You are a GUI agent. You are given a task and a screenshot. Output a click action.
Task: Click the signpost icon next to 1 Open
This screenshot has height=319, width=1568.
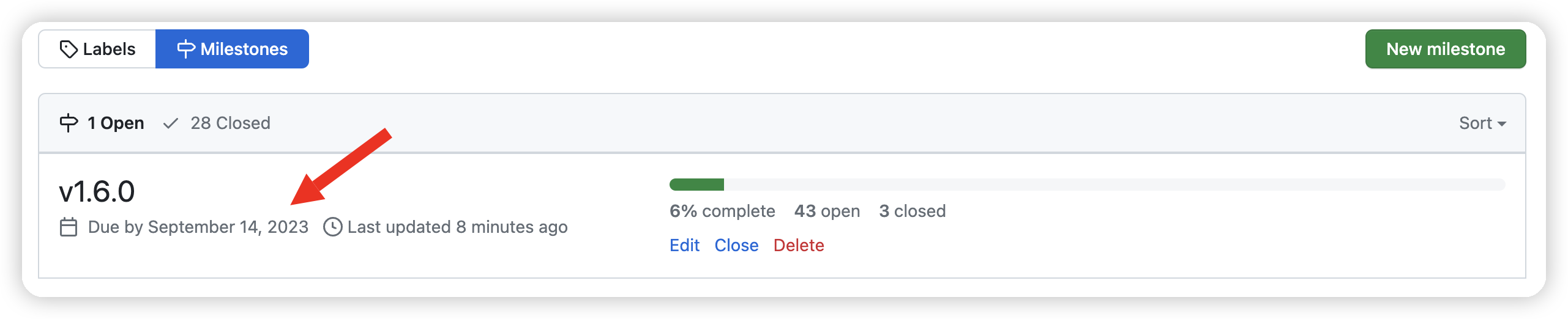coord(69,123)
